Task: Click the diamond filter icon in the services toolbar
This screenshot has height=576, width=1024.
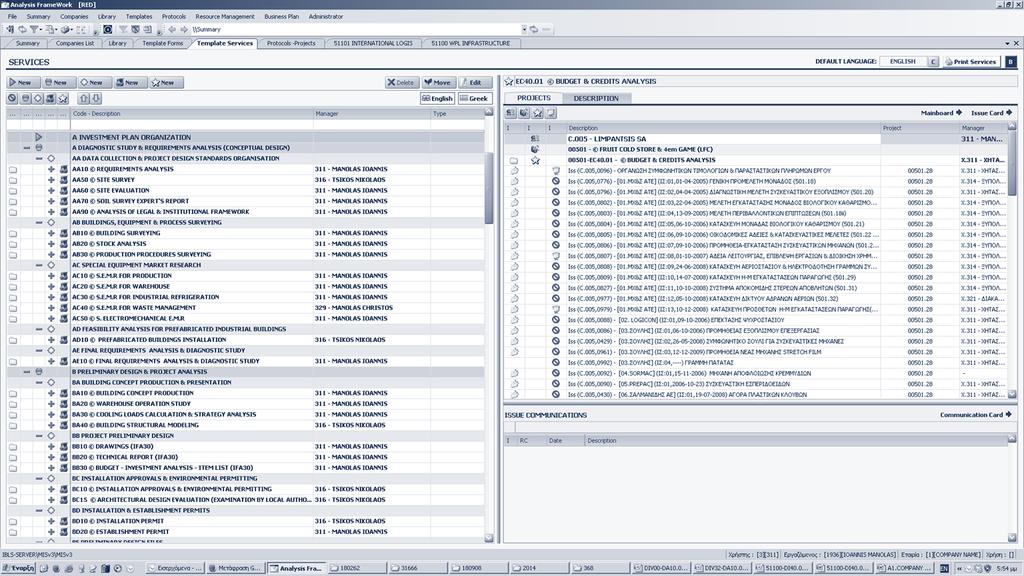Action: (x=38, y=99)
